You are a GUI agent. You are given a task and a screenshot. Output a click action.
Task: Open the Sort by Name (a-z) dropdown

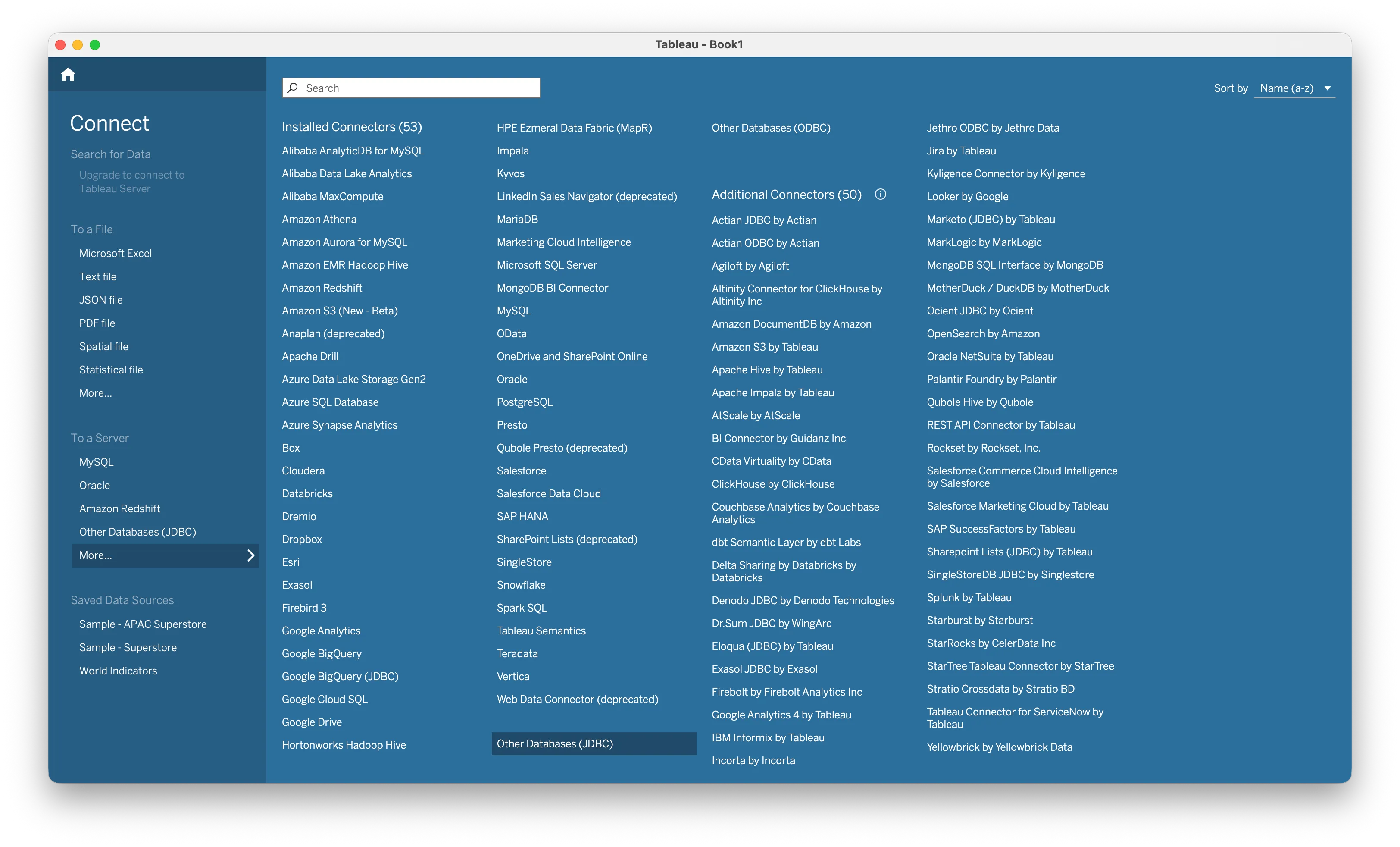[x=1294, y=88]
